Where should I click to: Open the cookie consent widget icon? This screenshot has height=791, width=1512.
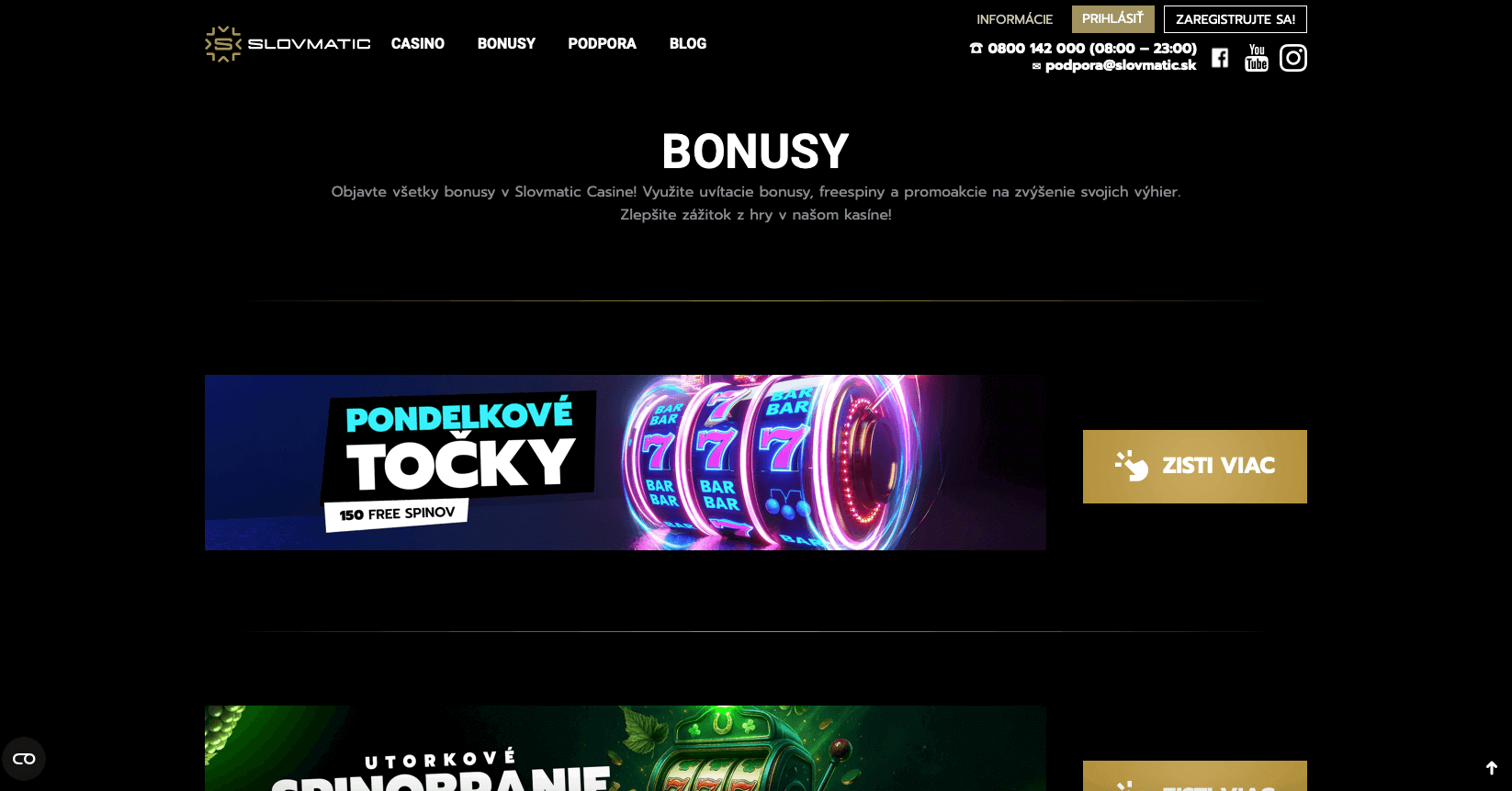coord(24,759)
